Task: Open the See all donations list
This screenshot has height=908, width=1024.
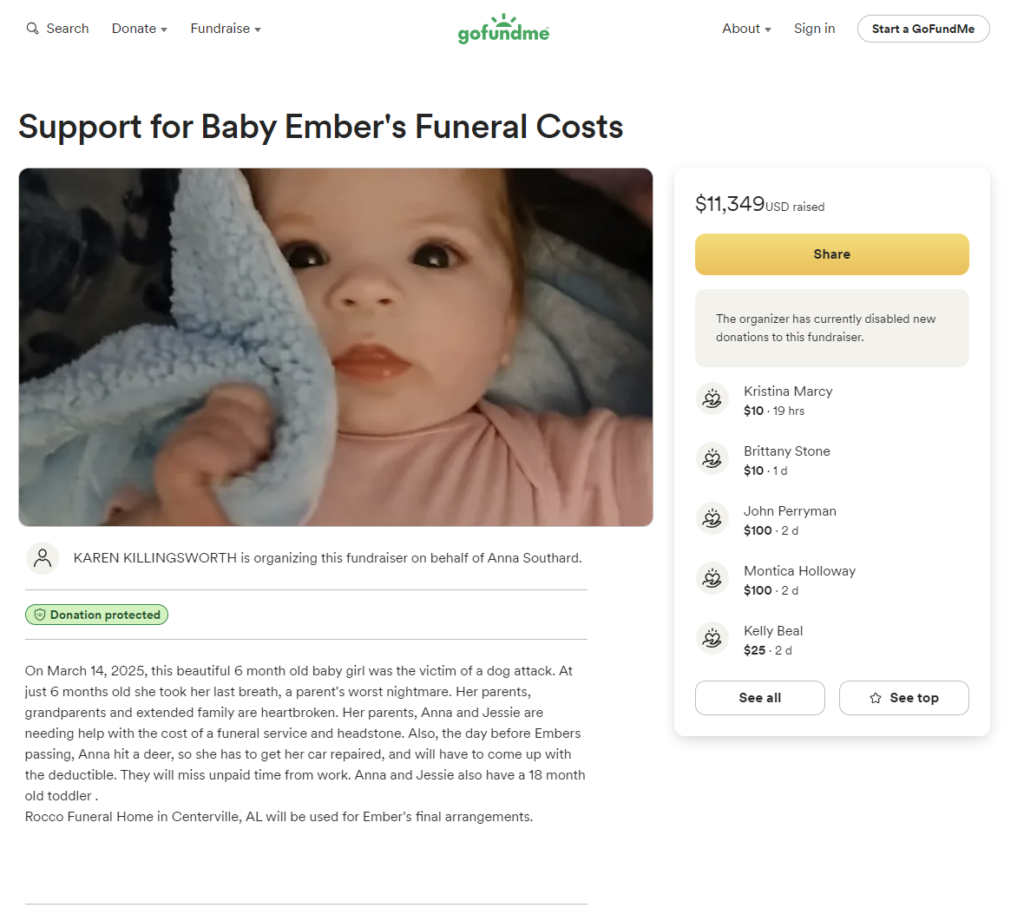Action: click(759, 698)
